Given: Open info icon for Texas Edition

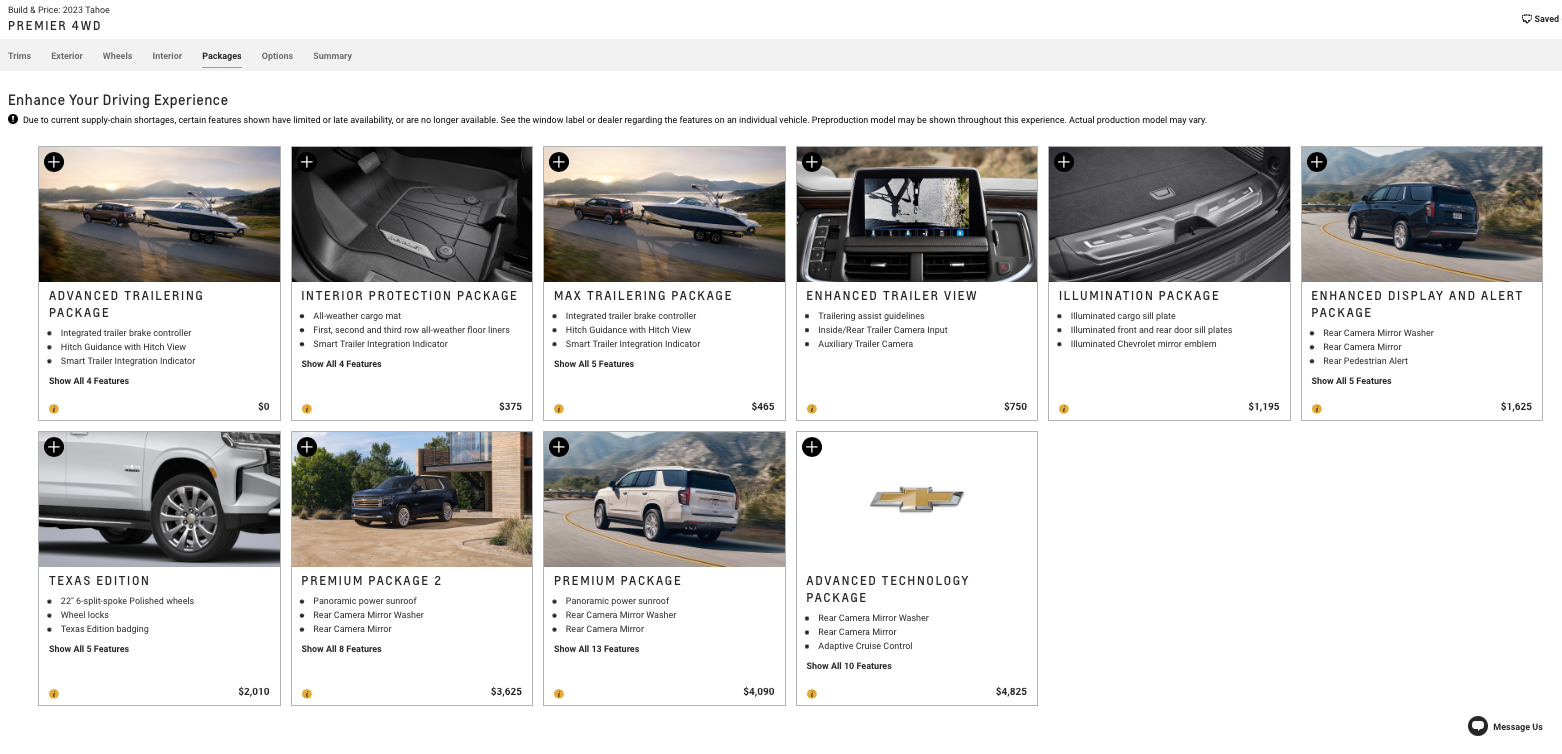Looking at the screenshot, I should (x=54, y=694).
